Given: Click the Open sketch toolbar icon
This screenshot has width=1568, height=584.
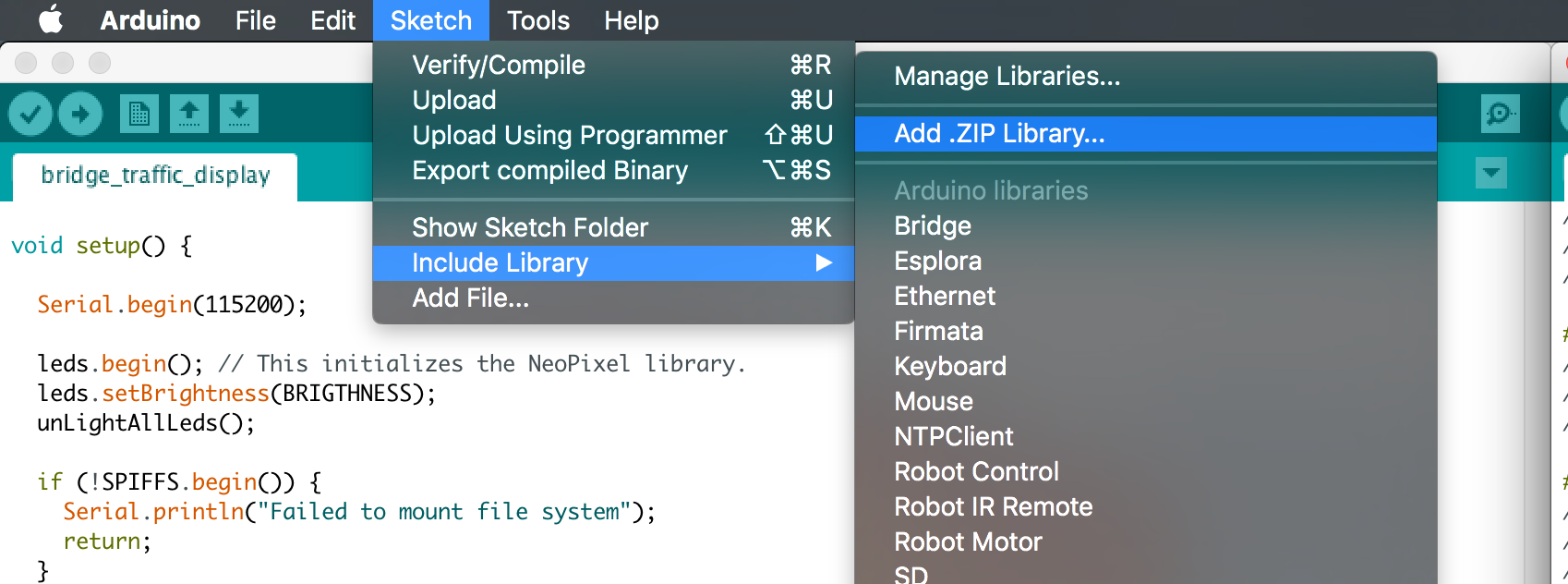Looking at the screenshot, I should pyautogui.click(x=189, y=115).
